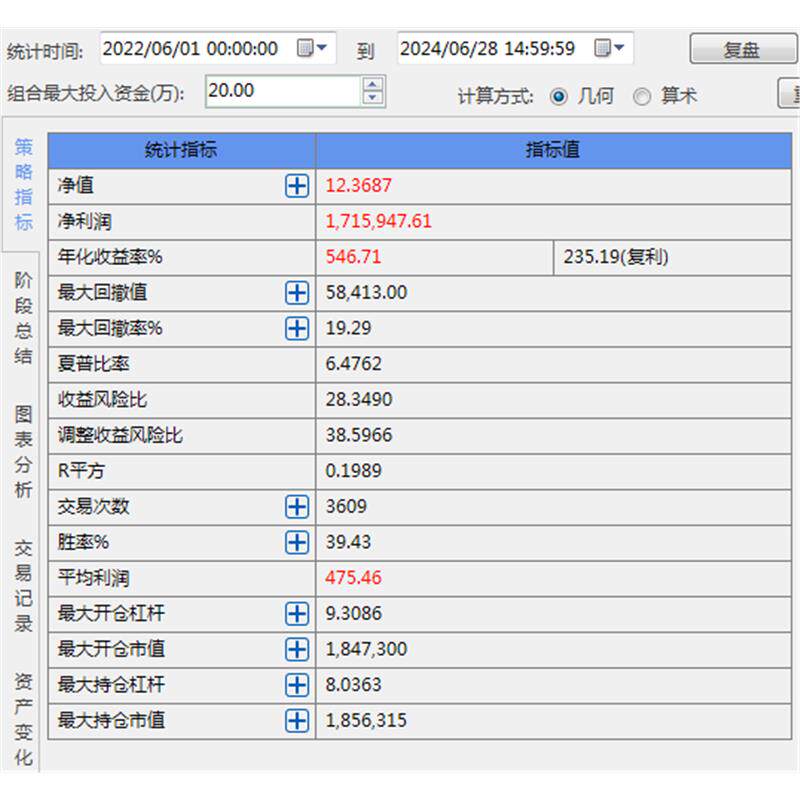Expand the 最大持仓市值 row plus icon
Image resolution: width=800 pixels, height=800 pixels.
[296, 721]
